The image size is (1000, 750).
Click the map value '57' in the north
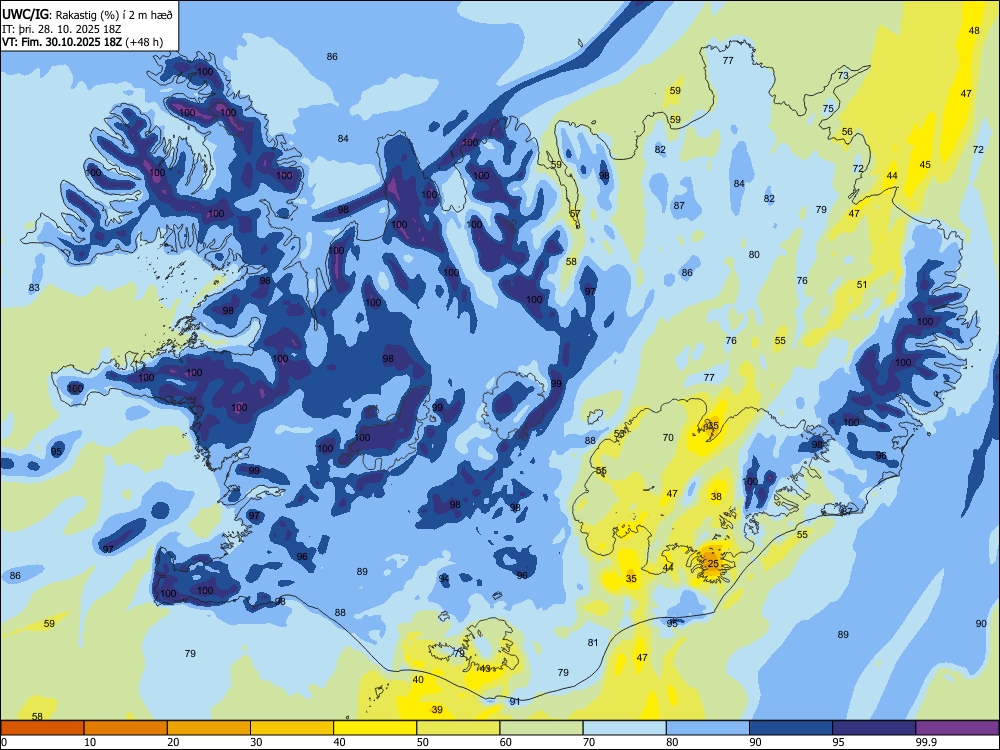(575, 214)
